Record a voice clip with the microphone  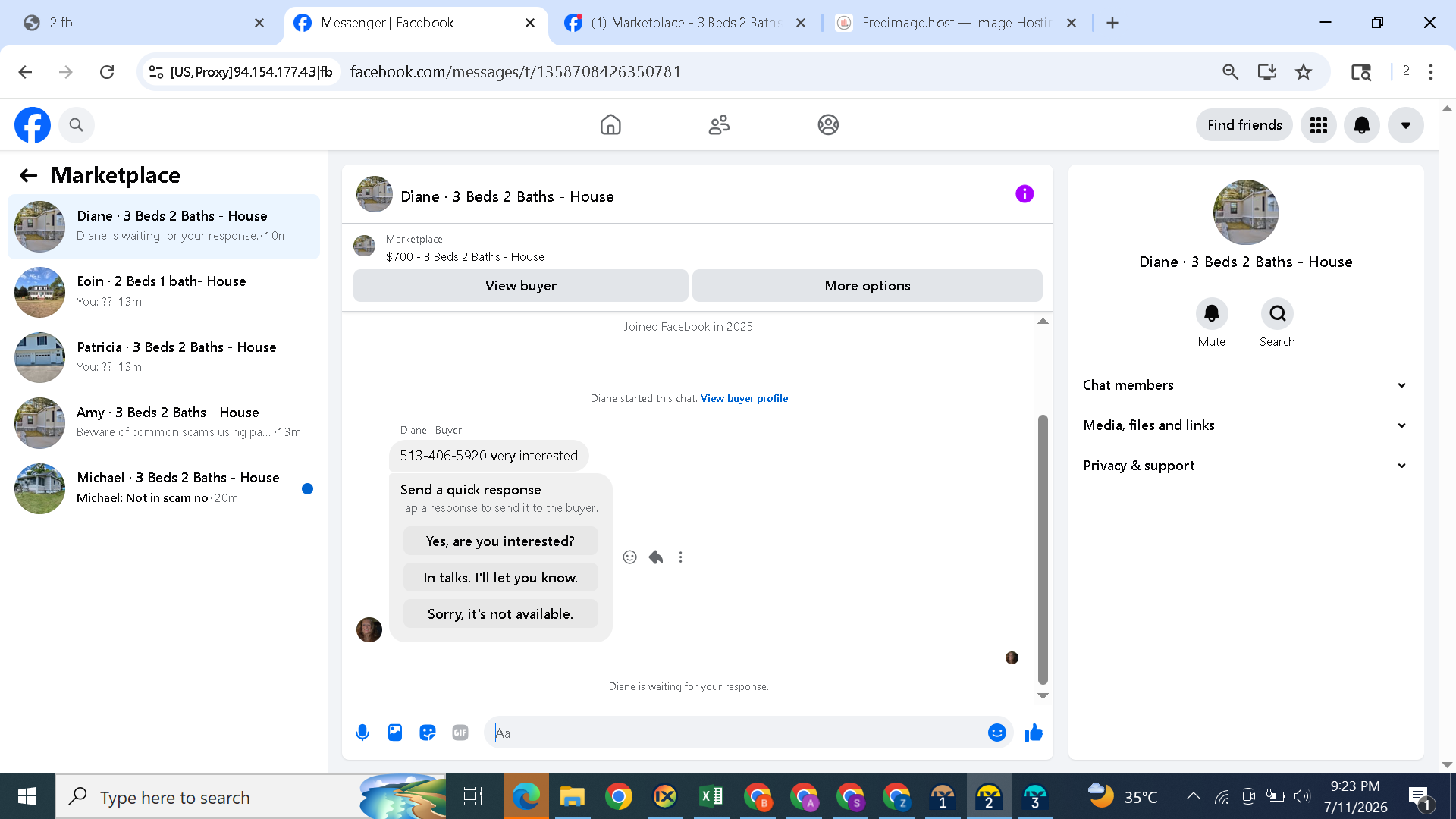tap(362, 733)
